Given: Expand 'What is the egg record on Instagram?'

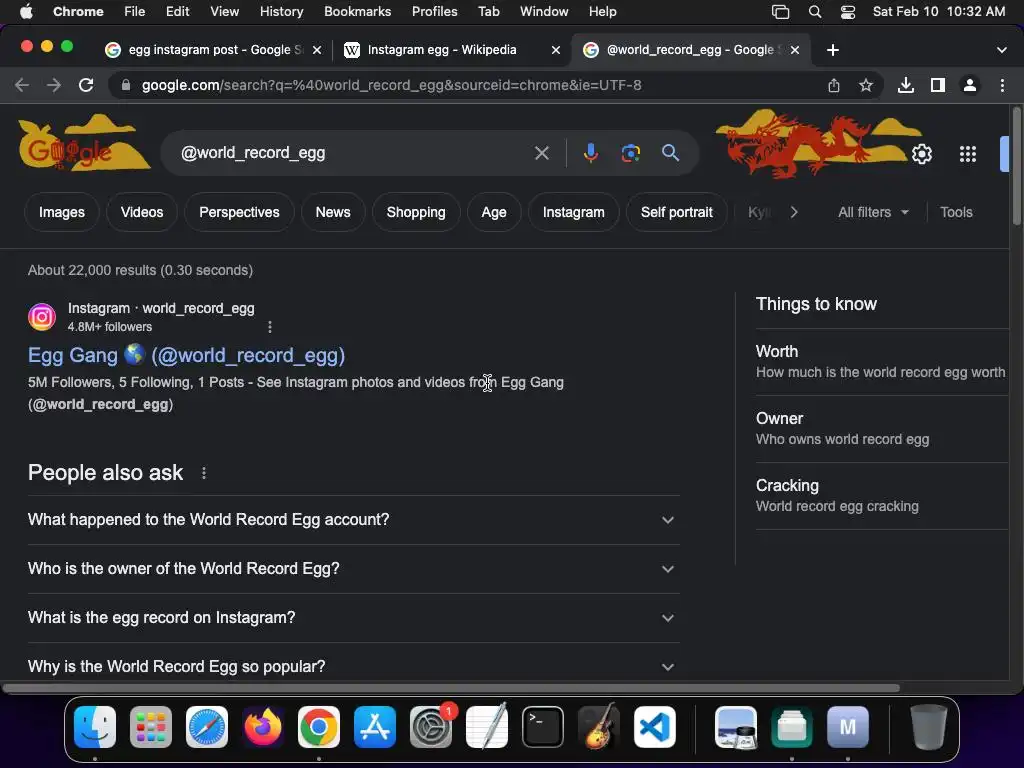Looking at the screenshot, I should (353, 618).
